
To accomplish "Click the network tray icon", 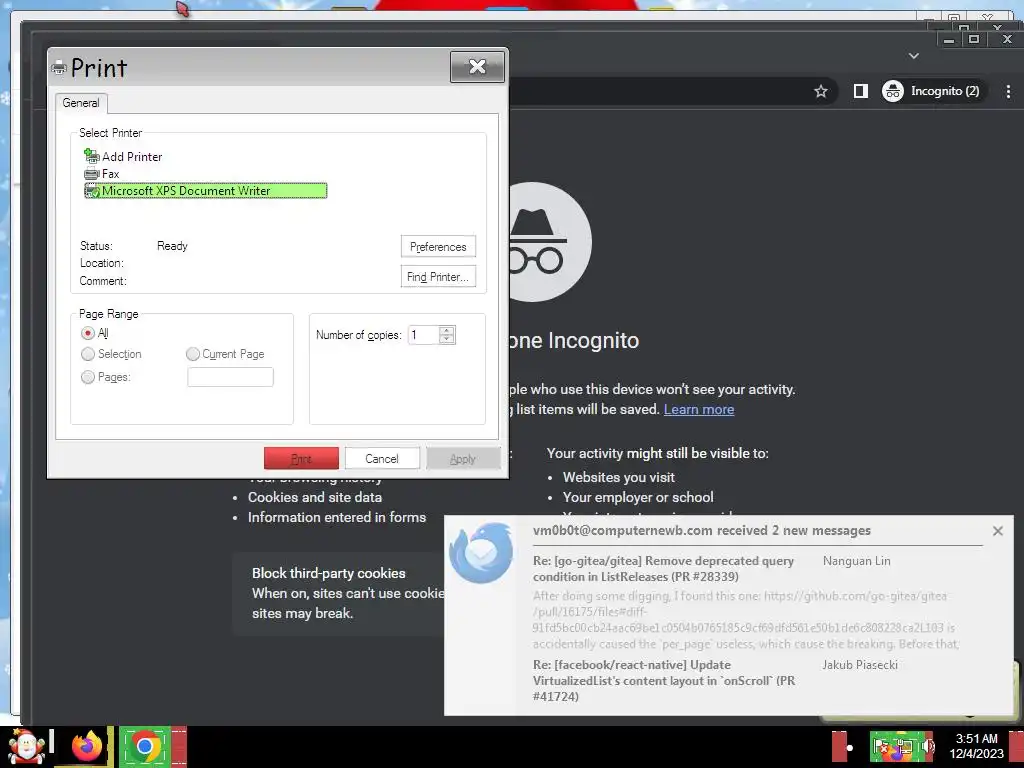I will click(906, 747).
